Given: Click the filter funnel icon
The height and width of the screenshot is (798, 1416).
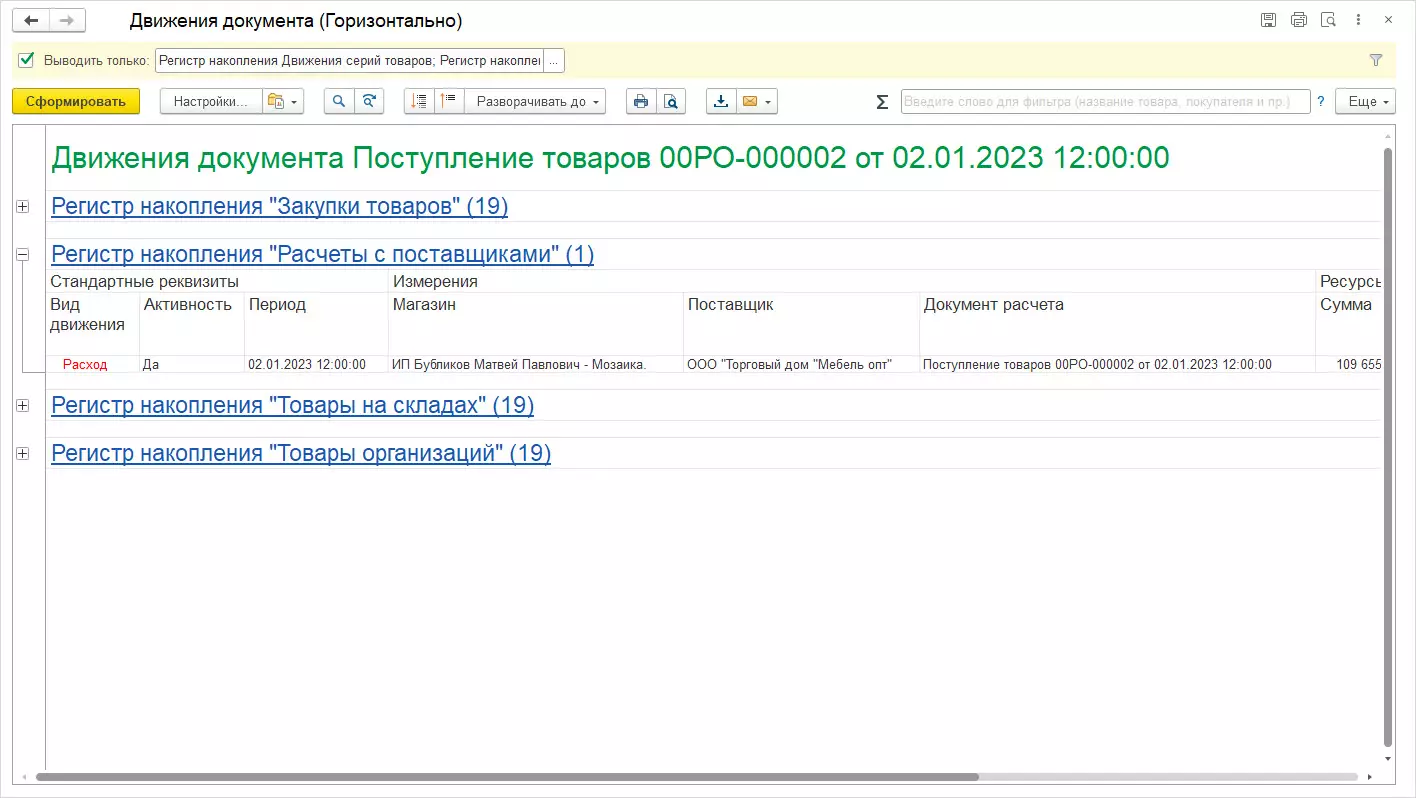Looking at the screenshot, I should [1376, 60].
